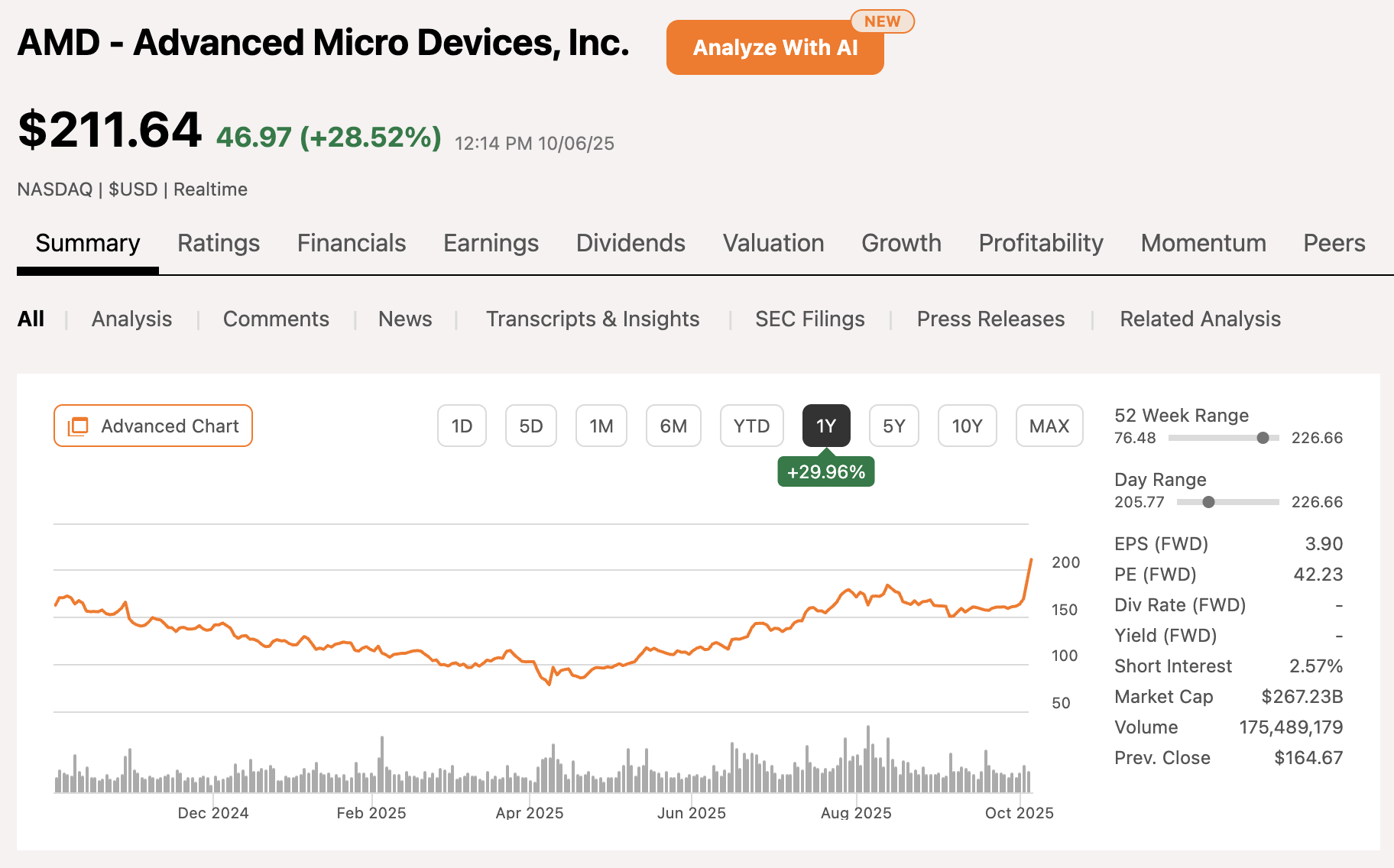Select the 5Y time range
The height and width of the screenshot is (868, 1394).
pos(893,426)
